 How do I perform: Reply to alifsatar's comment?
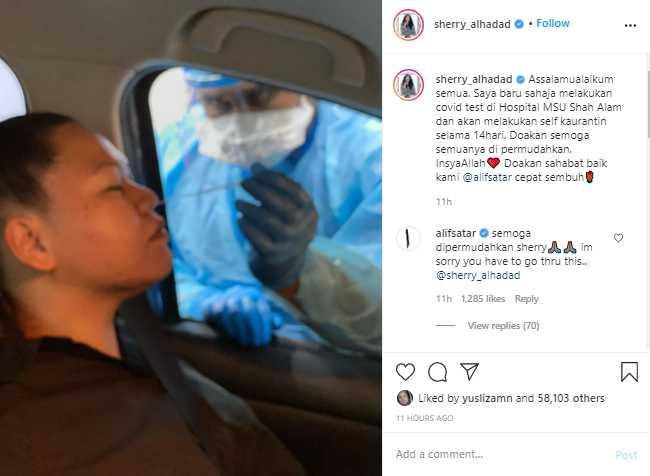[x=526, y=299]
